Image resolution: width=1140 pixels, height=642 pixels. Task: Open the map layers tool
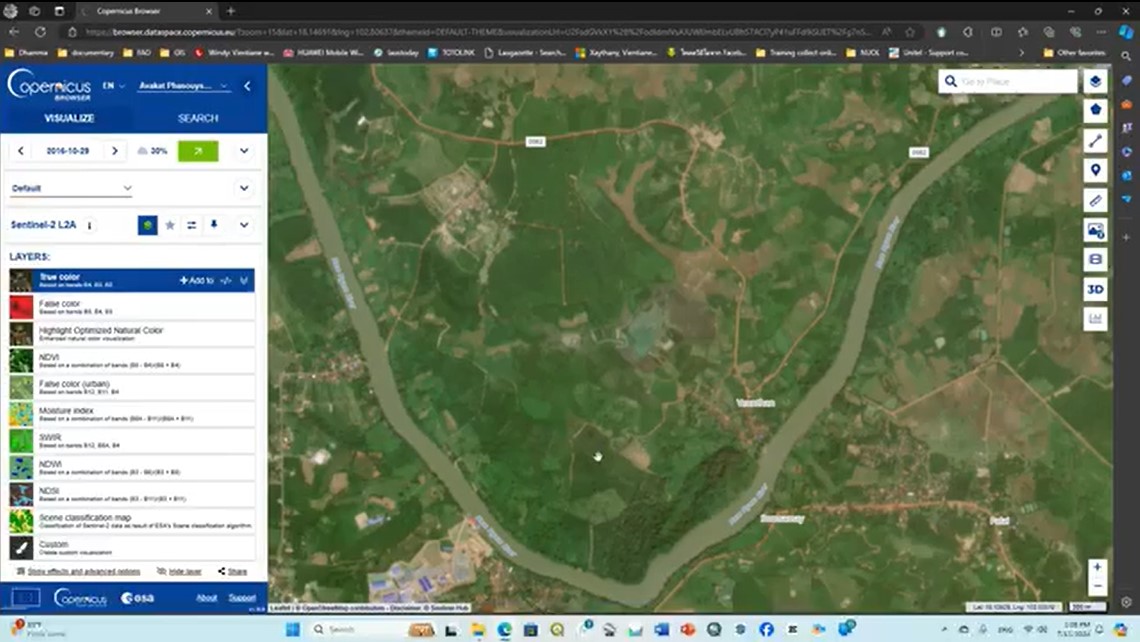click(1095, 81)
